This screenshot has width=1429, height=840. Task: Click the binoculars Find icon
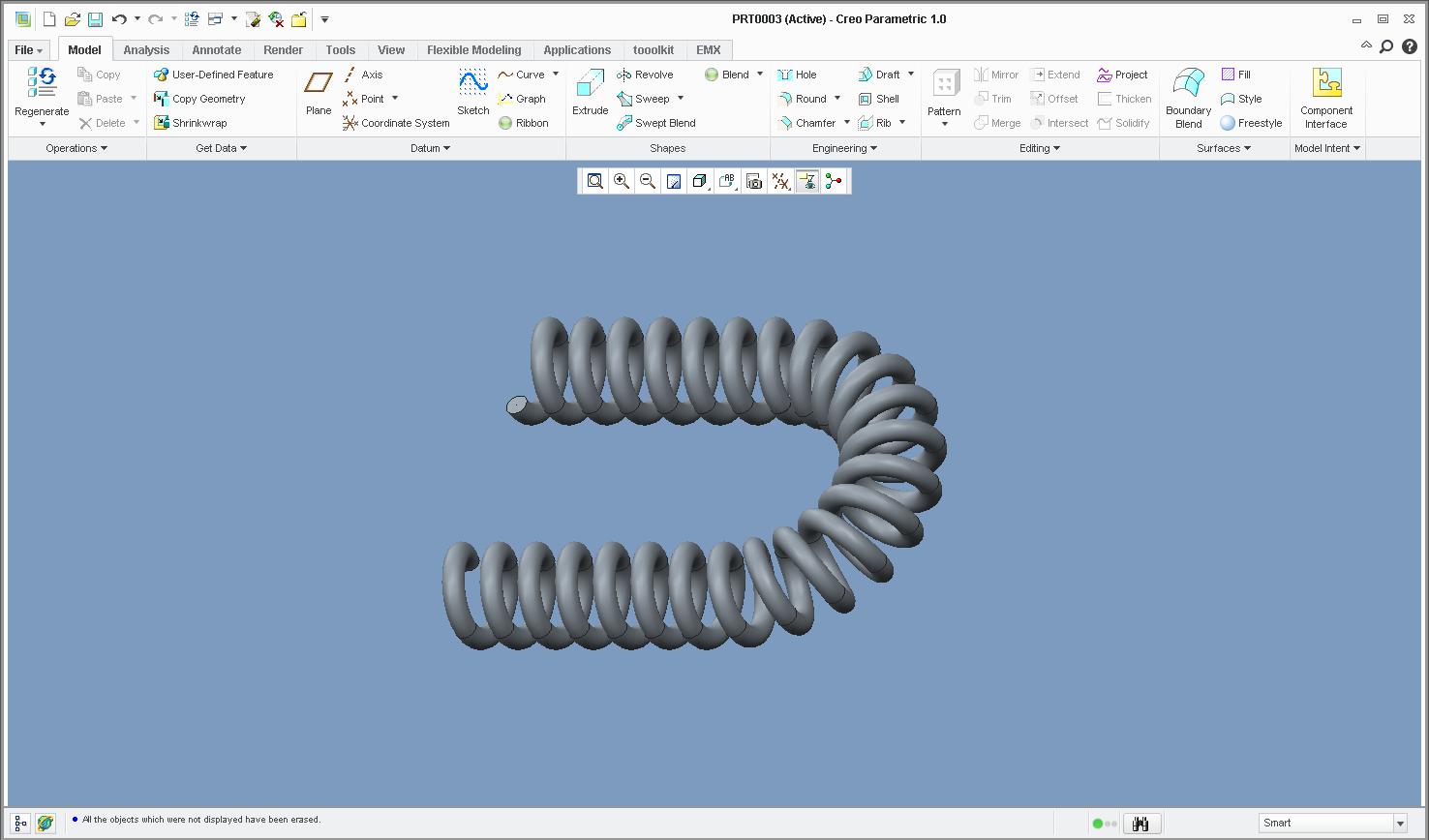click(1140, 824)
